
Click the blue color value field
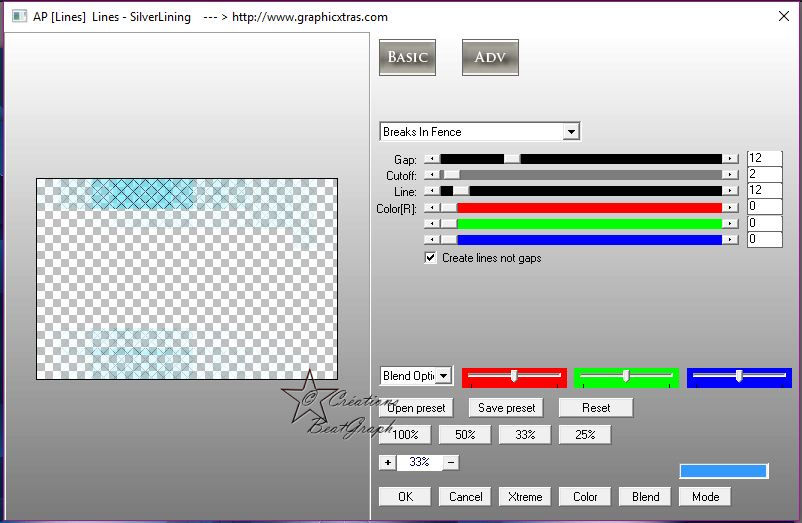pos(764,239)
